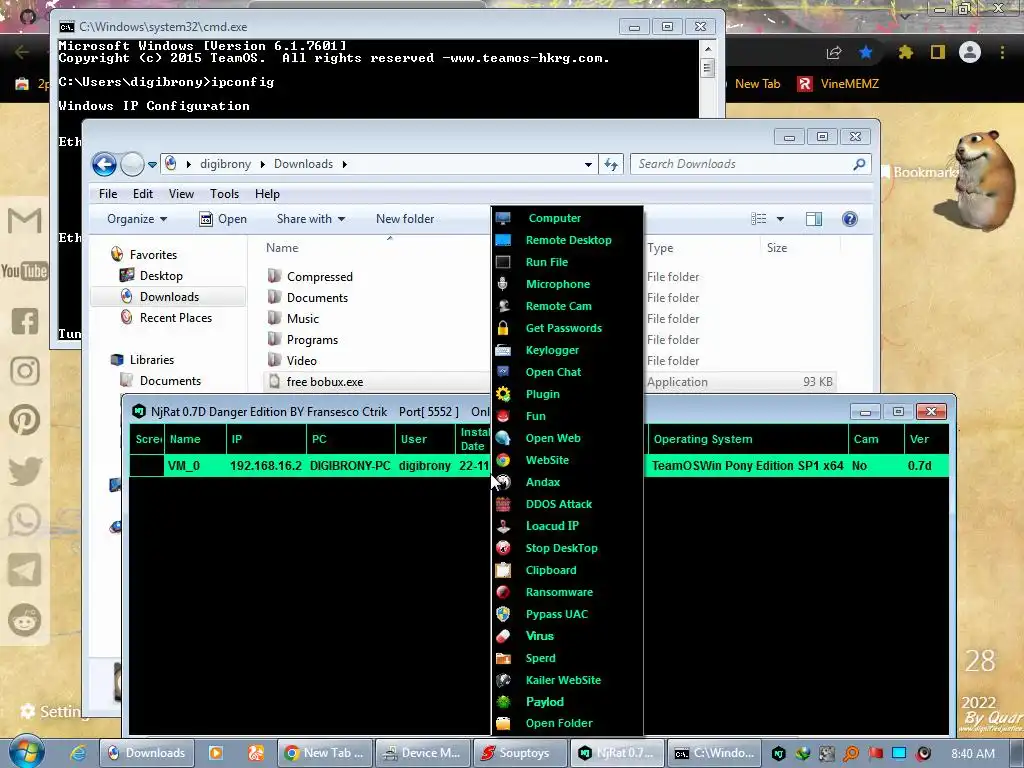
Task: Click the browser bookmark star icon
Action: click(x=866, y=52)
